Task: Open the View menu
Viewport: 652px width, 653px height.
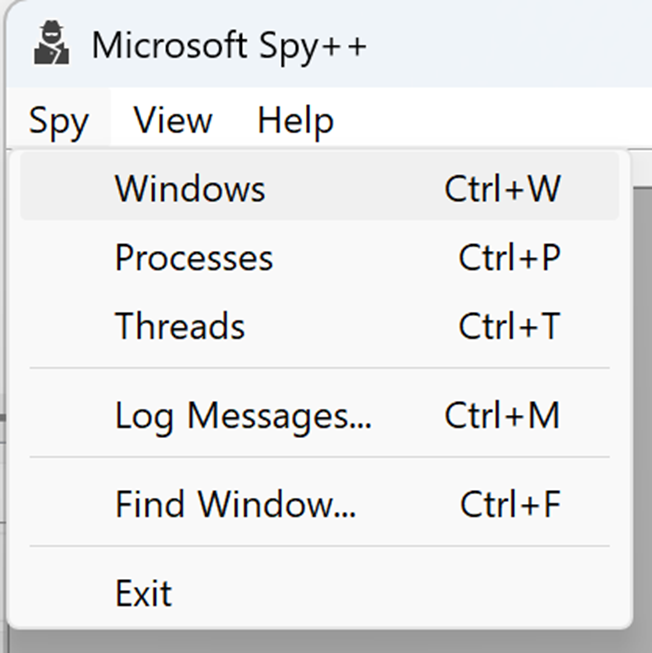Action: click(x=173, y=122)
